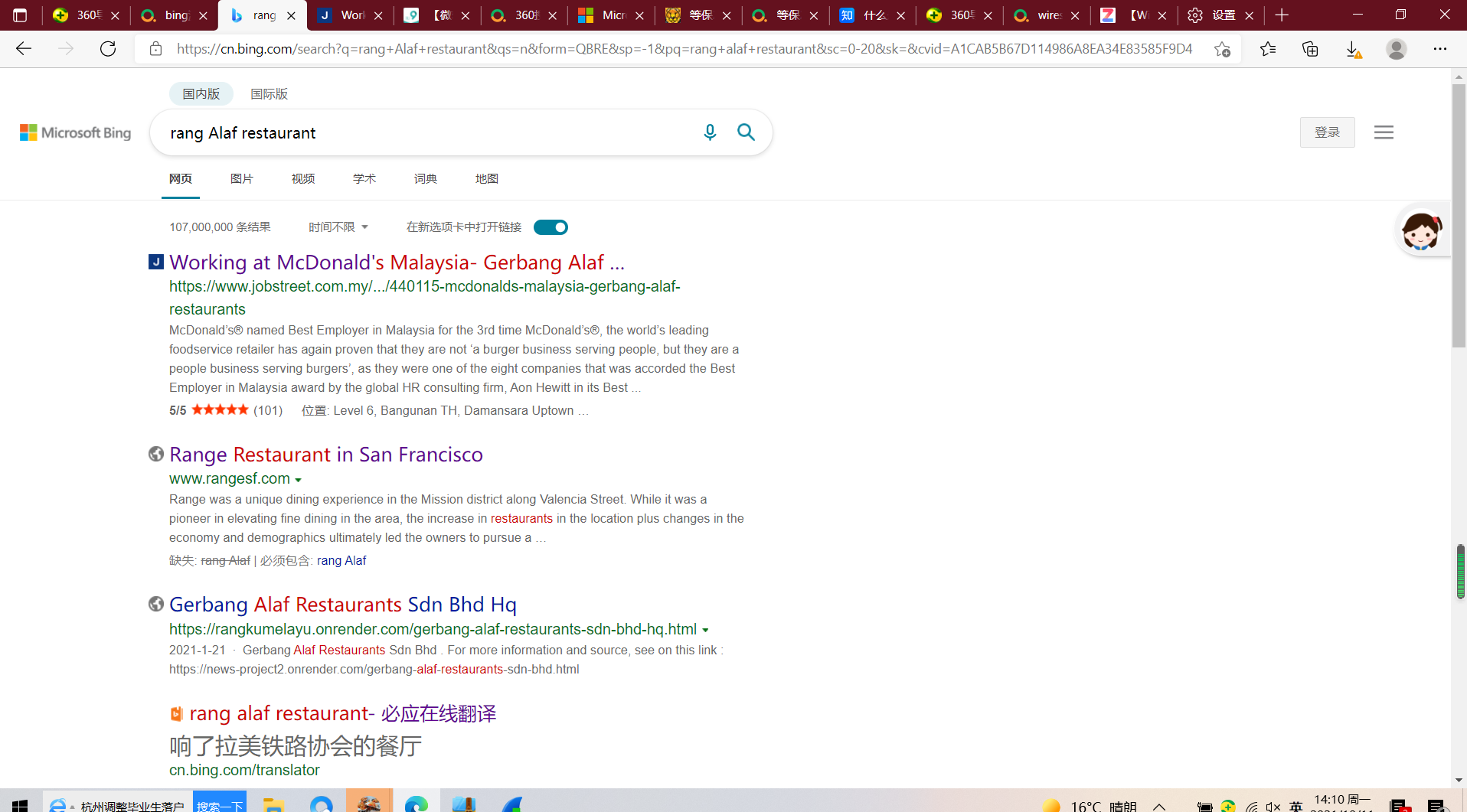This screenshot has height=812, width=1467.
Task: Click the www.rangesf.com URL
Action: 230,478
